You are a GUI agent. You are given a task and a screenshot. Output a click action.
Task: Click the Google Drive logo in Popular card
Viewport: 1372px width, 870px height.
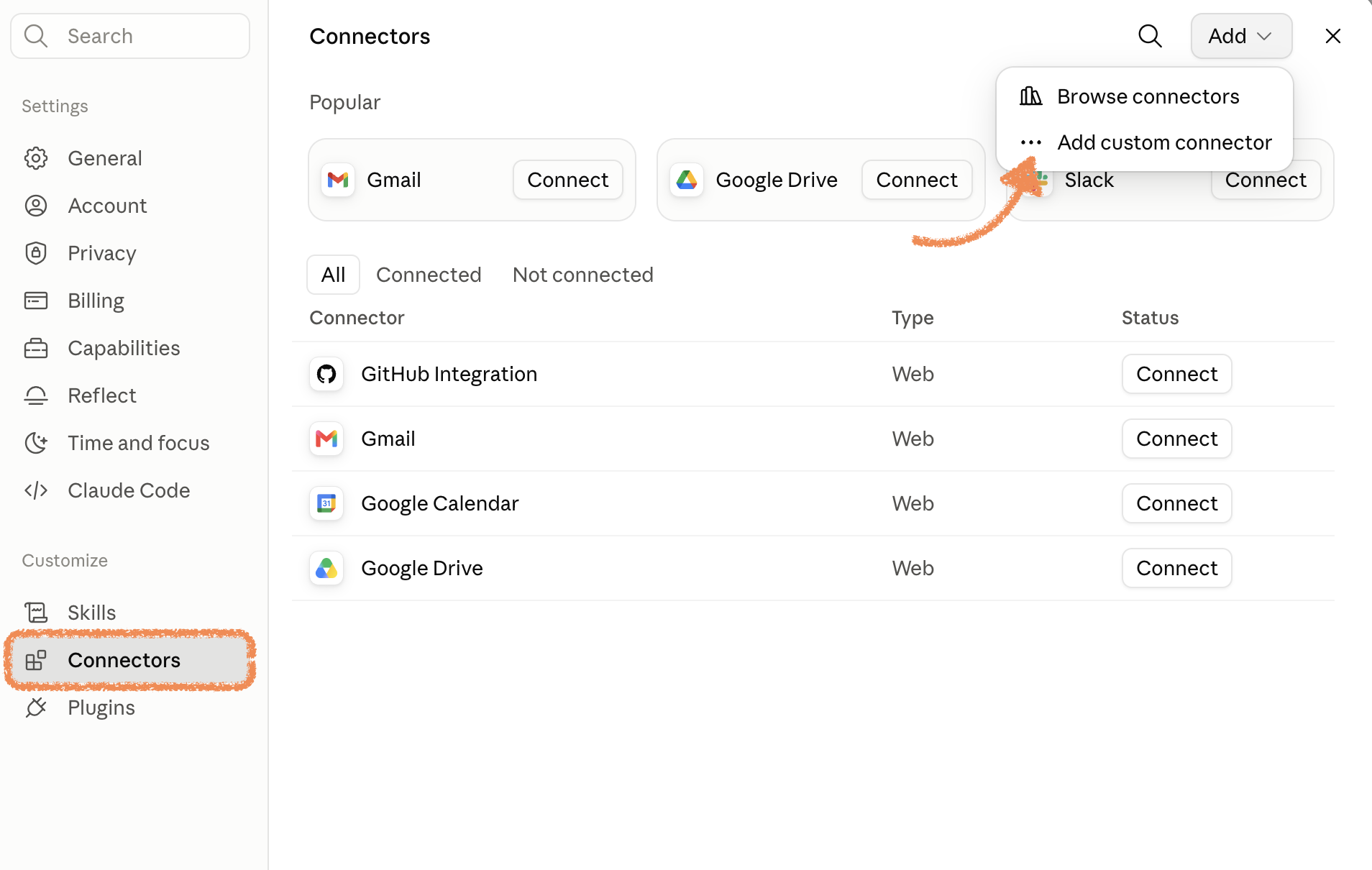point(687,180)
